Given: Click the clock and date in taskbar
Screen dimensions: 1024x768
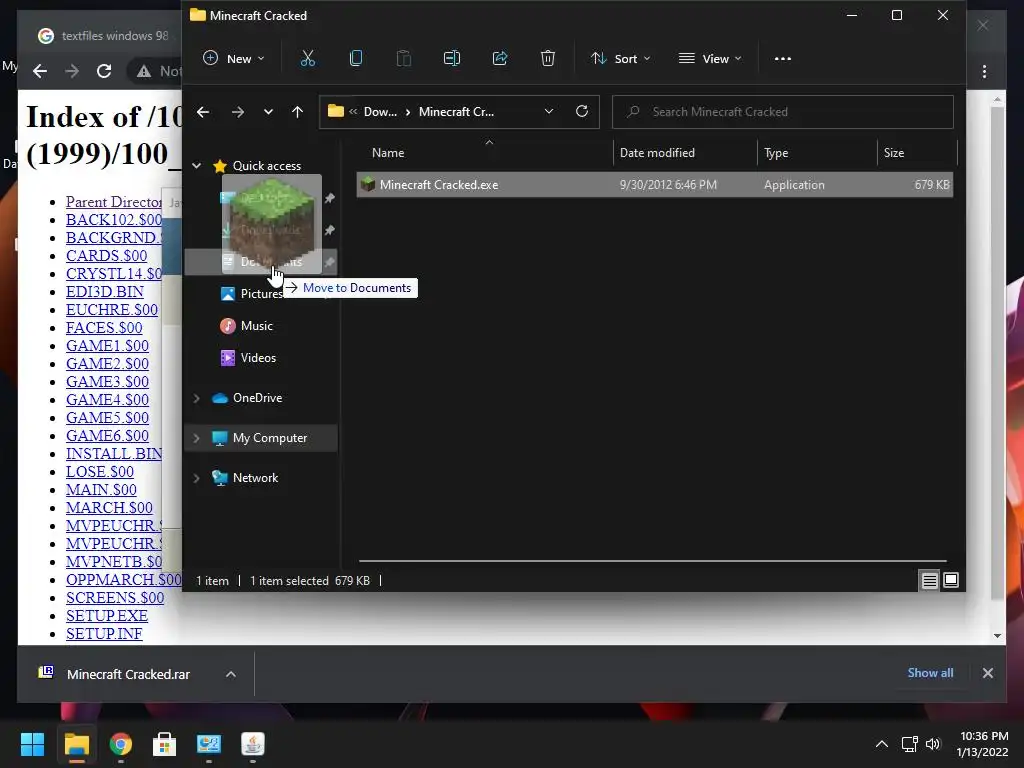Looking at the screenshot, I should pos(984,744).
